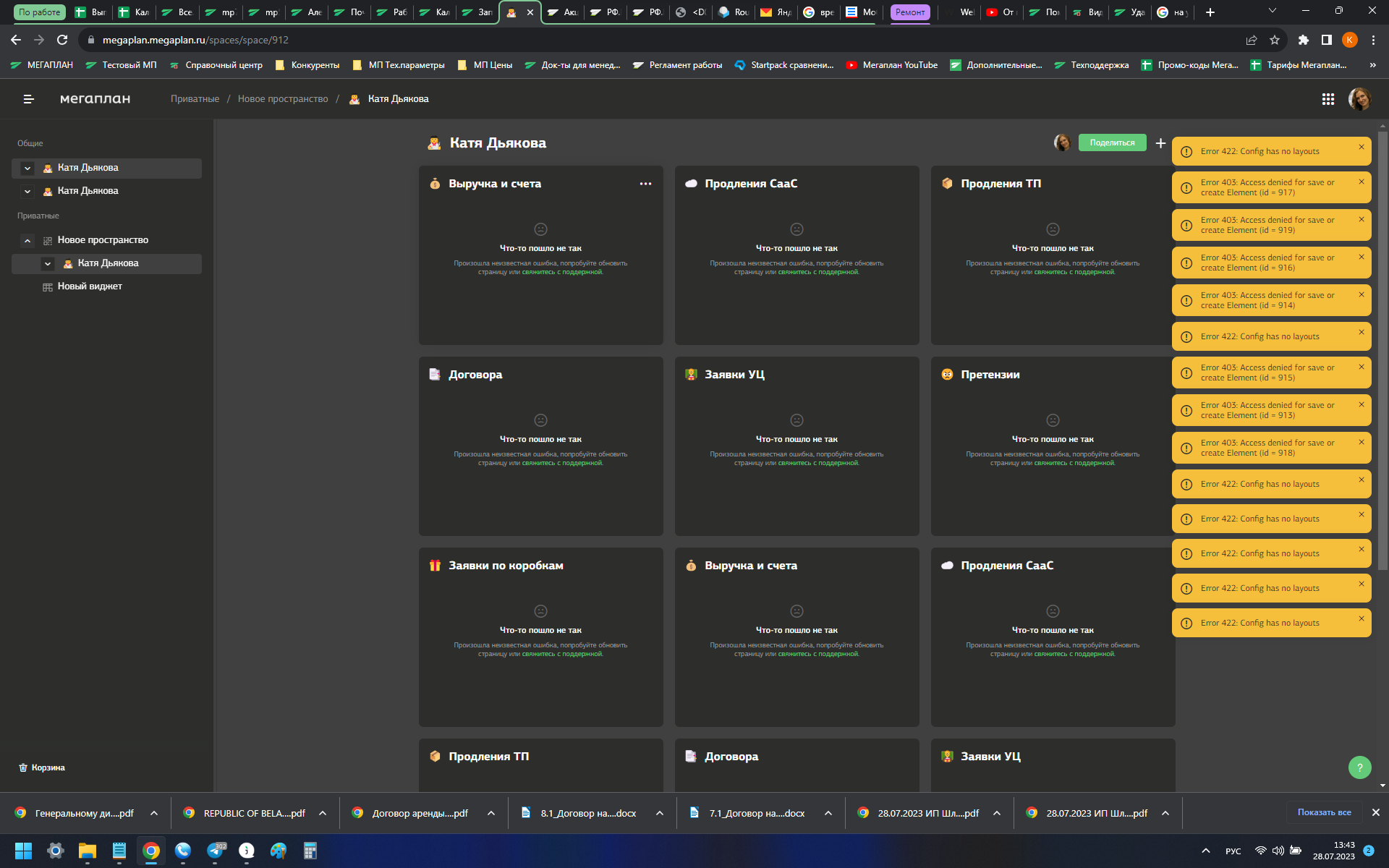Open Техподдержка bookmark
The height and width of the screenshot is (868, 1389).
[x=1091, y=65]
